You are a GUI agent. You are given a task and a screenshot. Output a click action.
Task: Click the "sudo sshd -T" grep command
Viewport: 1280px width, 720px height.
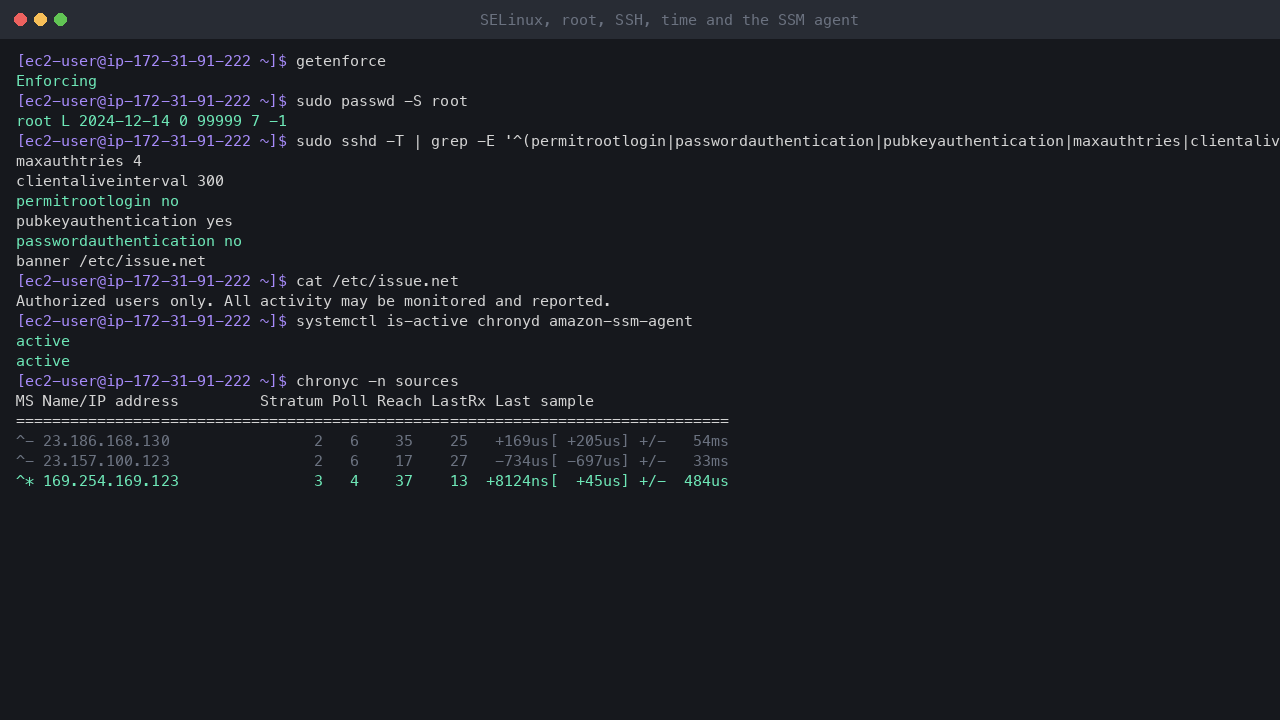point(788,141)
